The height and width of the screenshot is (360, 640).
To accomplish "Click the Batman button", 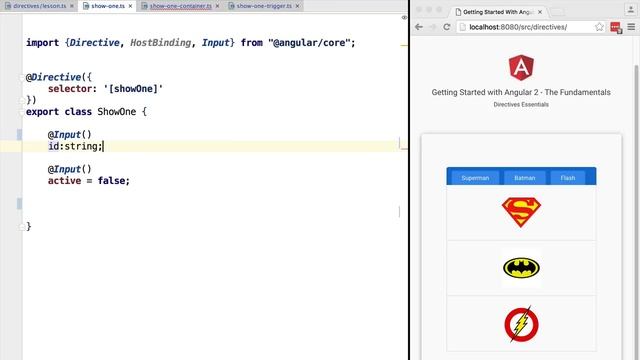I will [x=524, y=178].
